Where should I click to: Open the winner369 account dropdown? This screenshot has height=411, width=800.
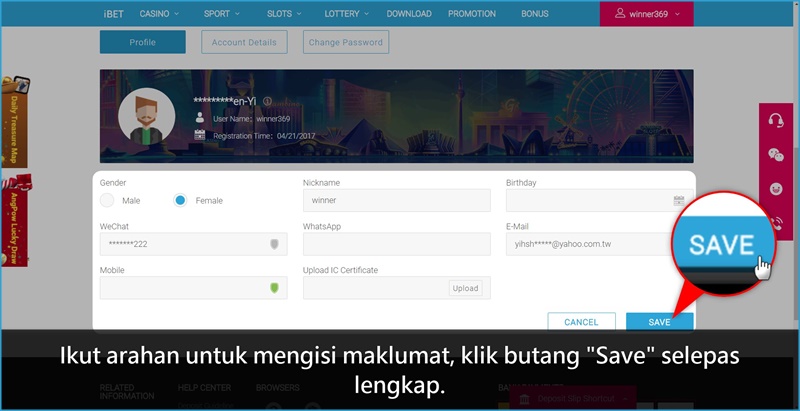646,14
